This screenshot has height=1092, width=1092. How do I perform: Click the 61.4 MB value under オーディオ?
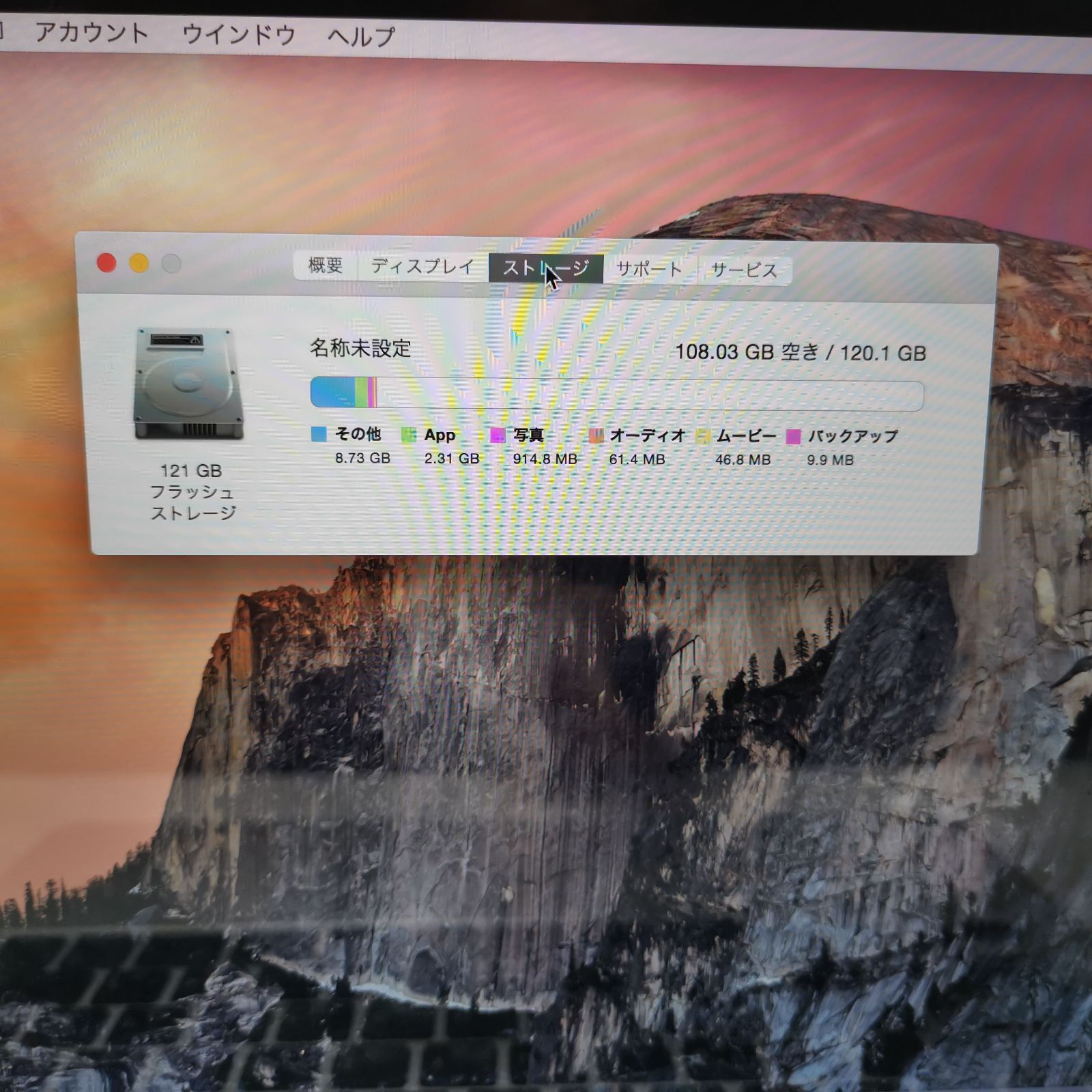(x=637, y=459)
